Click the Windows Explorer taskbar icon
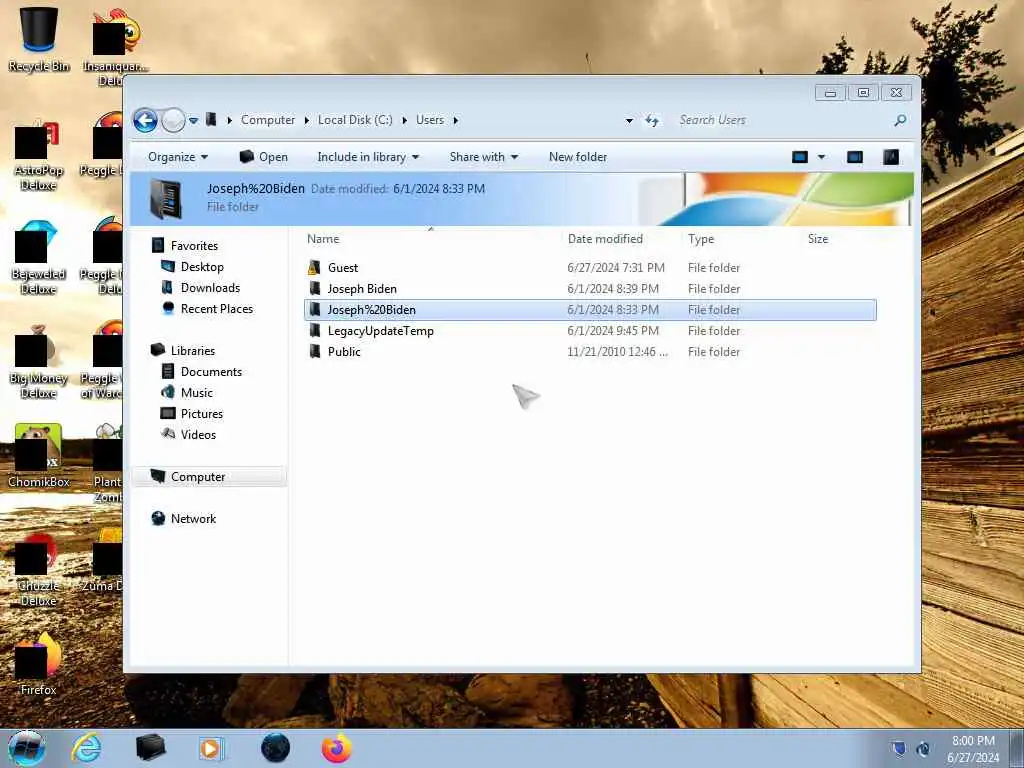Viewport: 1024px width, 768px height. pos(150,748)
